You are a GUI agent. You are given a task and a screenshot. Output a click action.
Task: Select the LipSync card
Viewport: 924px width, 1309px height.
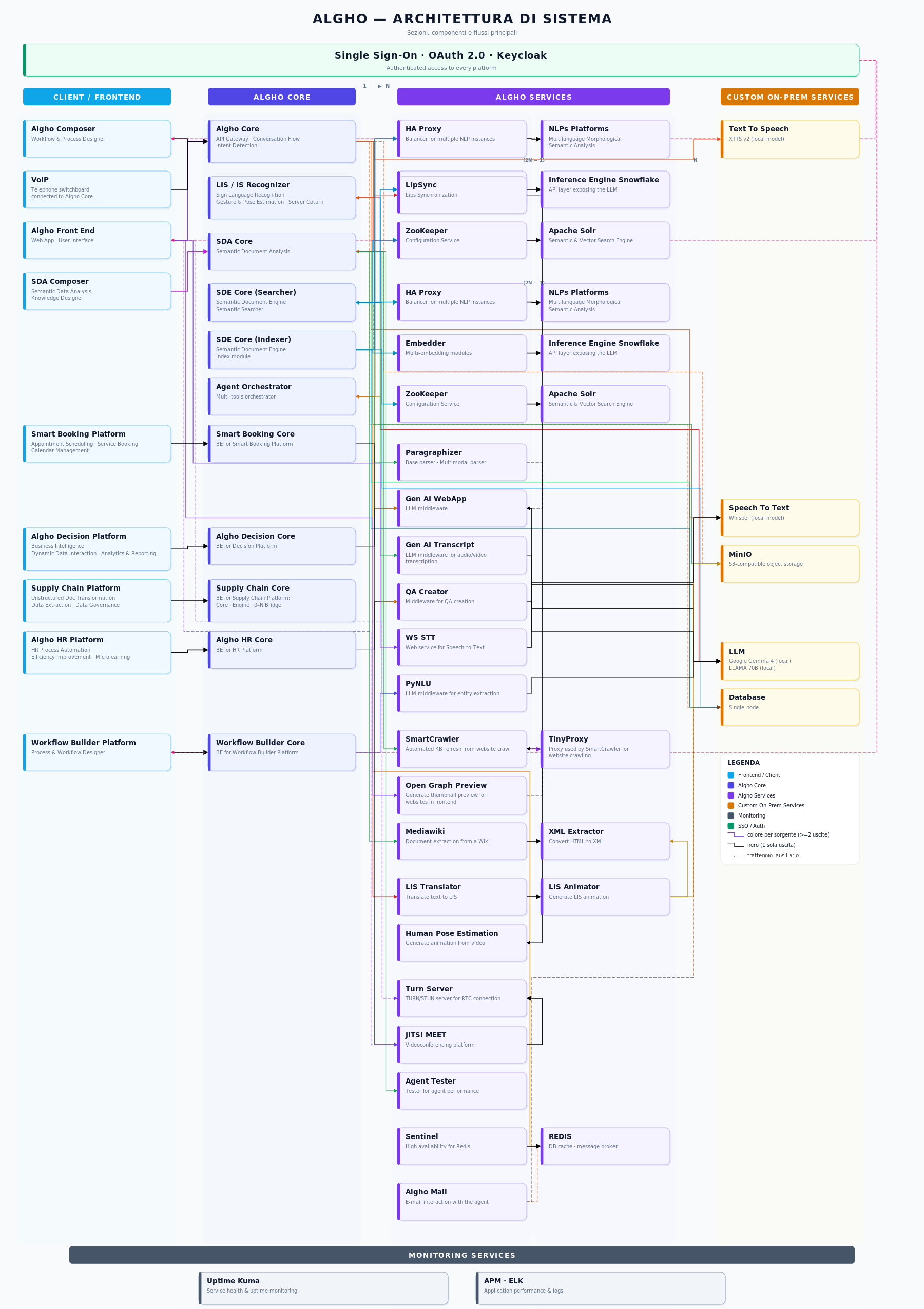tap(461, 195)
